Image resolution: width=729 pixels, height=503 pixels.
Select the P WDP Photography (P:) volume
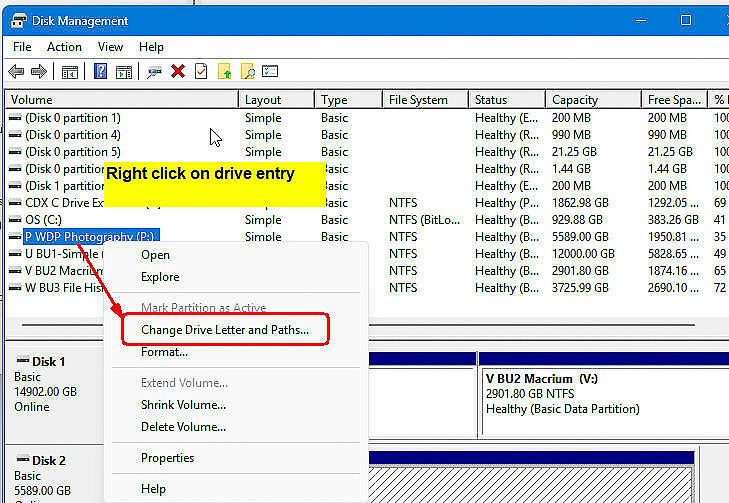(91, 236)
